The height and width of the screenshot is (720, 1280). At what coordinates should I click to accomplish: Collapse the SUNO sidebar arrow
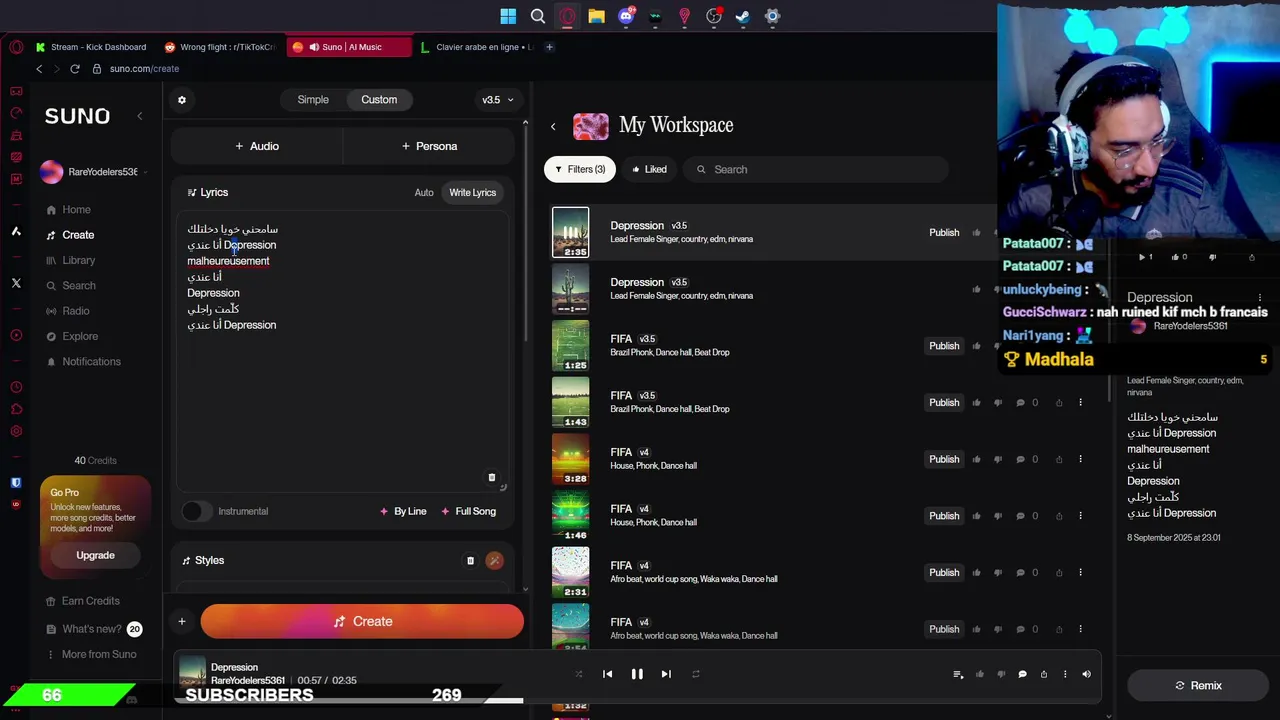[139, 116]
